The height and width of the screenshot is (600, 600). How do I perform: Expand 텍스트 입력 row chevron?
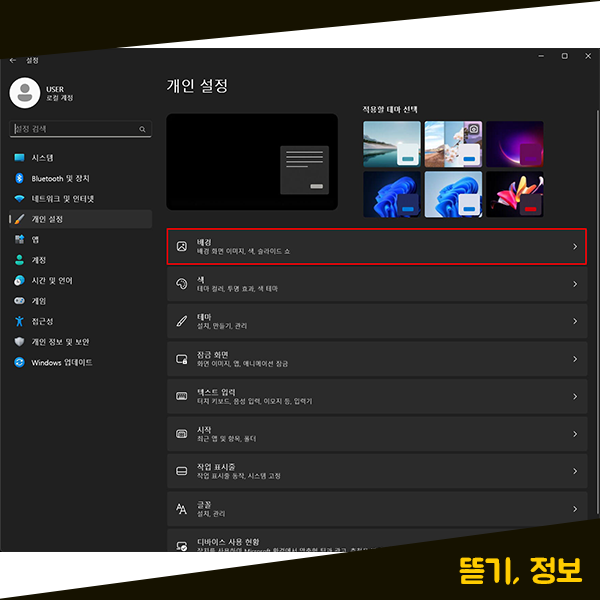(x=575, y=396)
